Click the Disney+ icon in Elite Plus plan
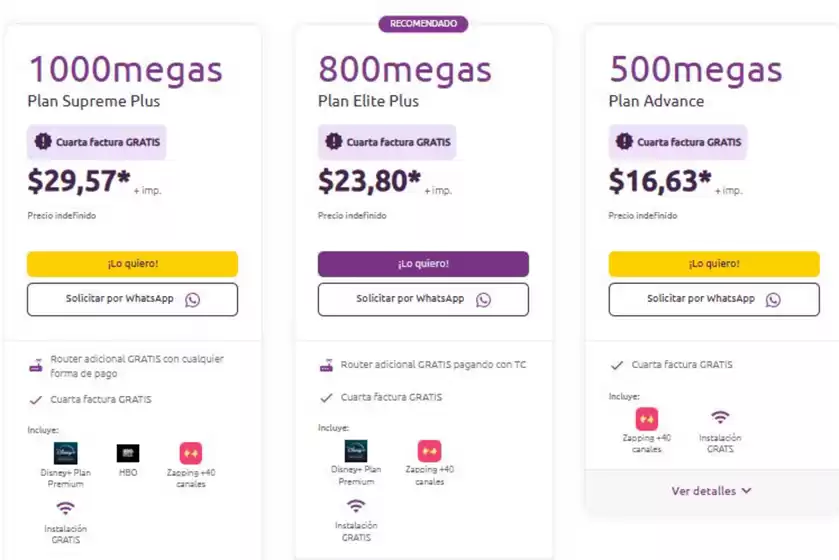This screenshot has width=839, height=560. [x=356, y=451]
